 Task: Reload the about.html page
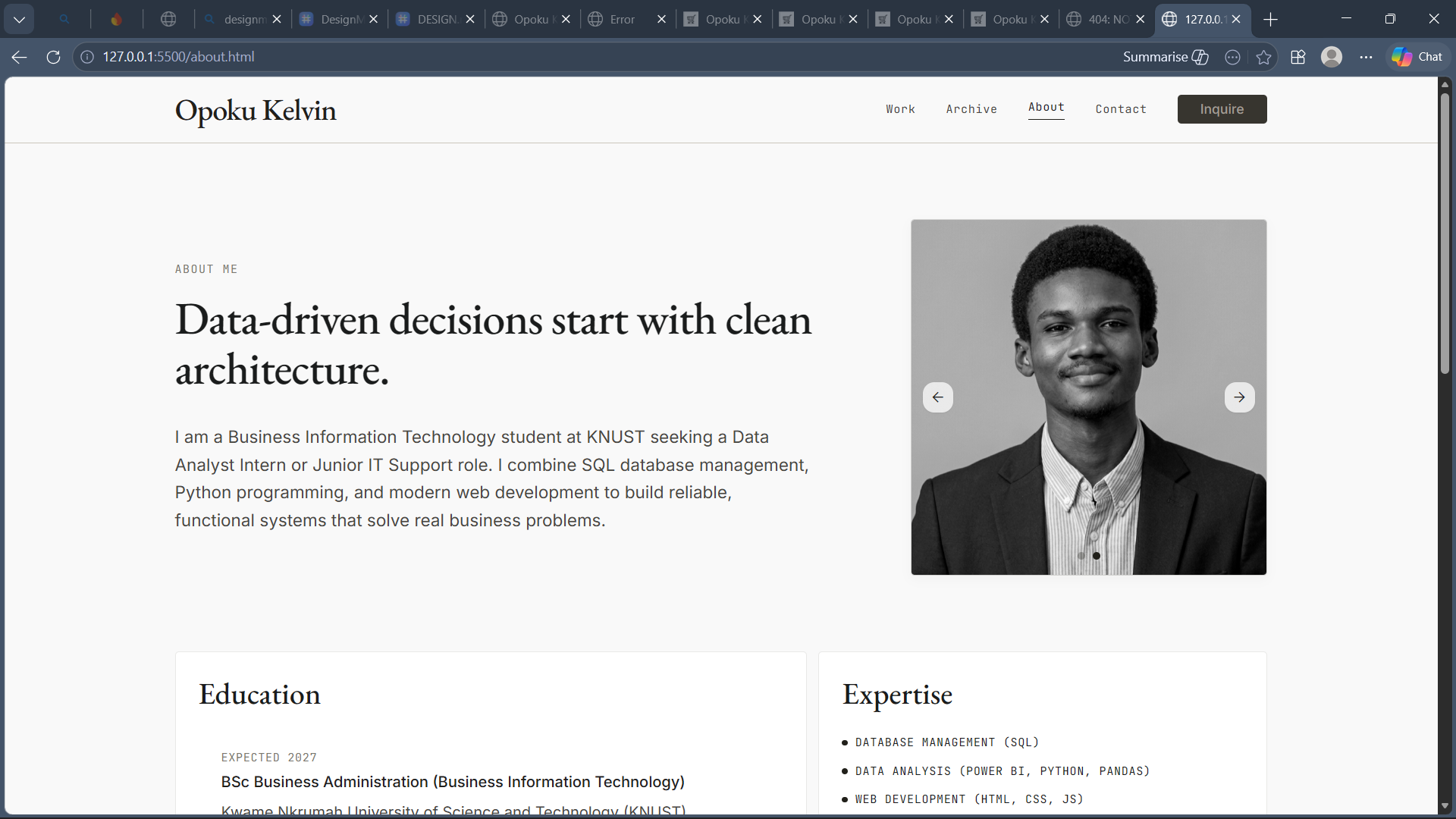(x=53, y=57)
